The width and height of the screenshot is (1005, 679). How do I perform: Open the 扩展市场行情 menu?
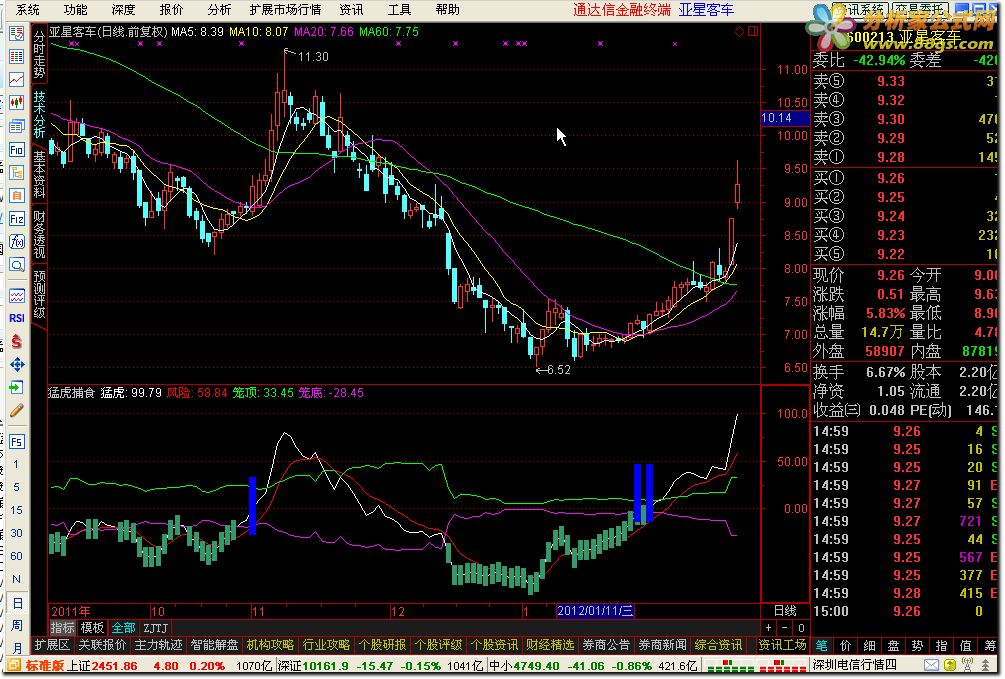point(285,10)
